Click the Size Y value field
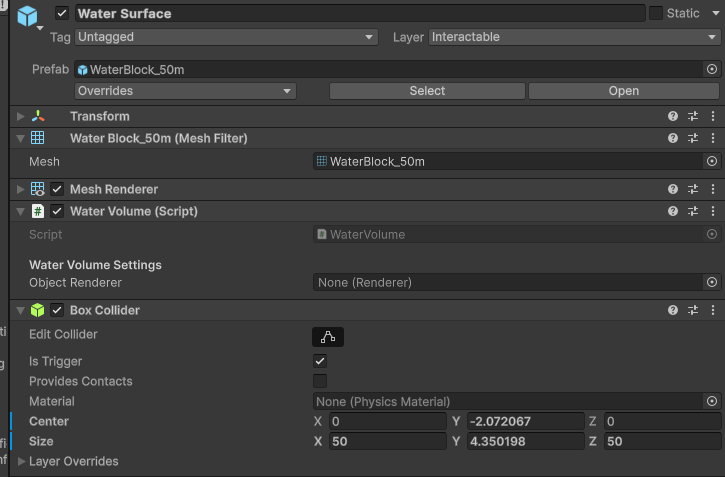 pyautogui.click(x=524, y=441)
